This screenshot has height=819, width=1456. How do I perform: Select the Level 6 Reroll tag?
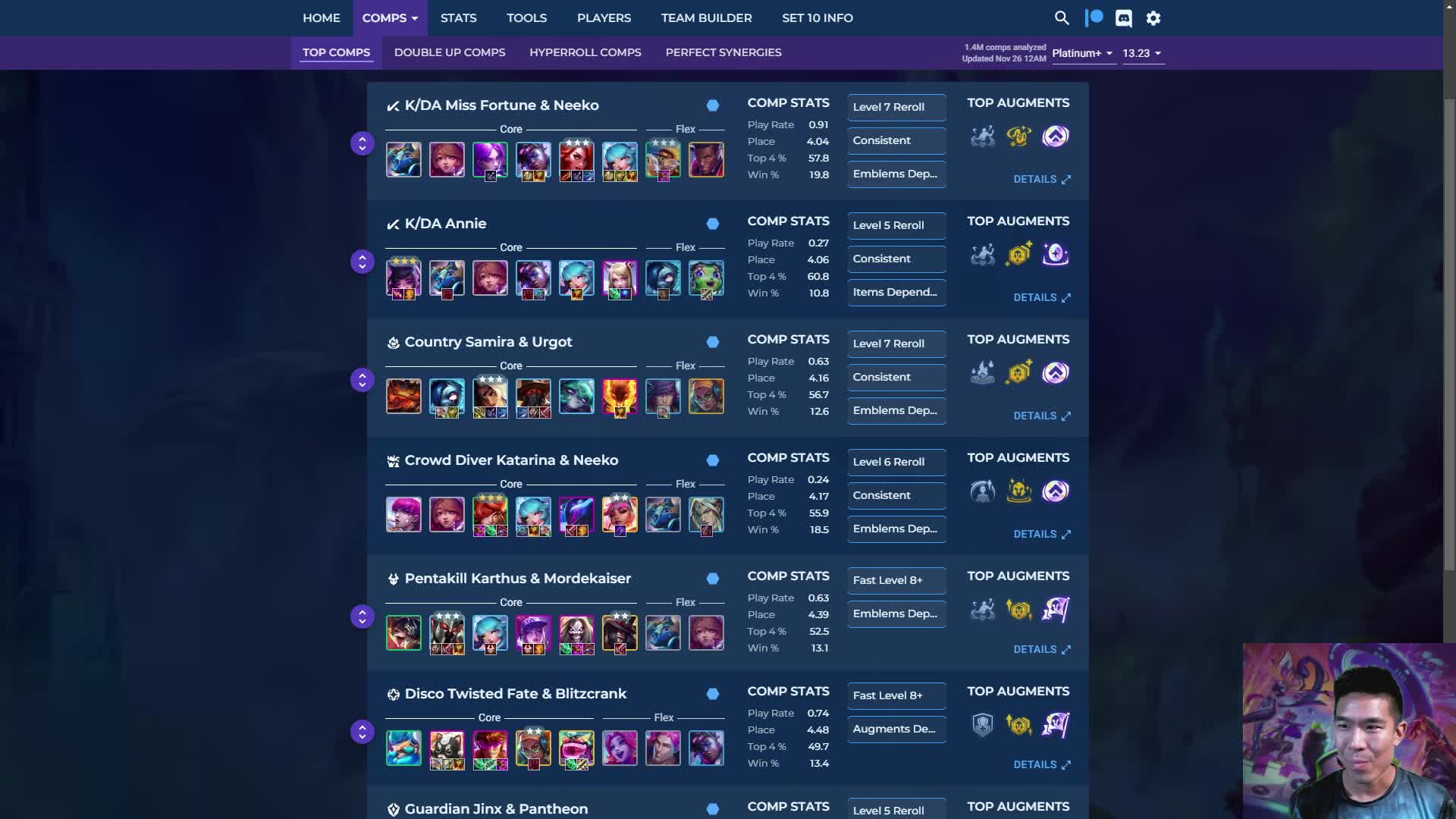click(896, 462)
